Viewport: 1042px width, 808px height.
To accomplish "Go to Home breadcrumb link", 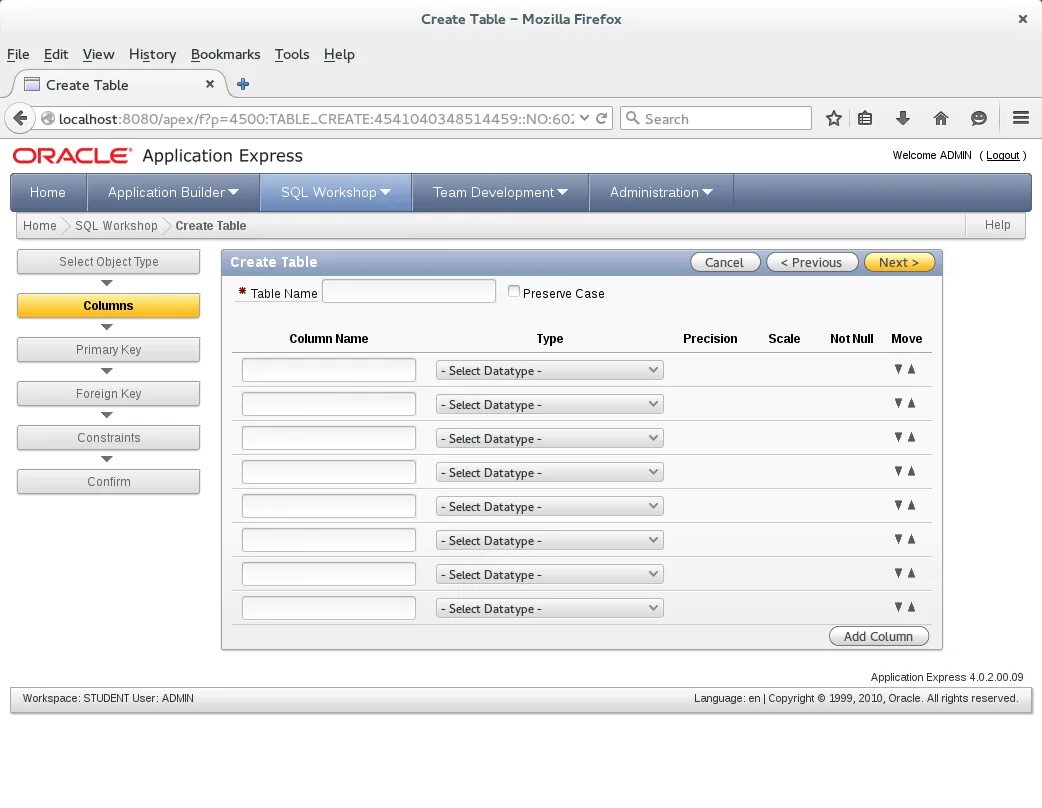I will 40,225.
